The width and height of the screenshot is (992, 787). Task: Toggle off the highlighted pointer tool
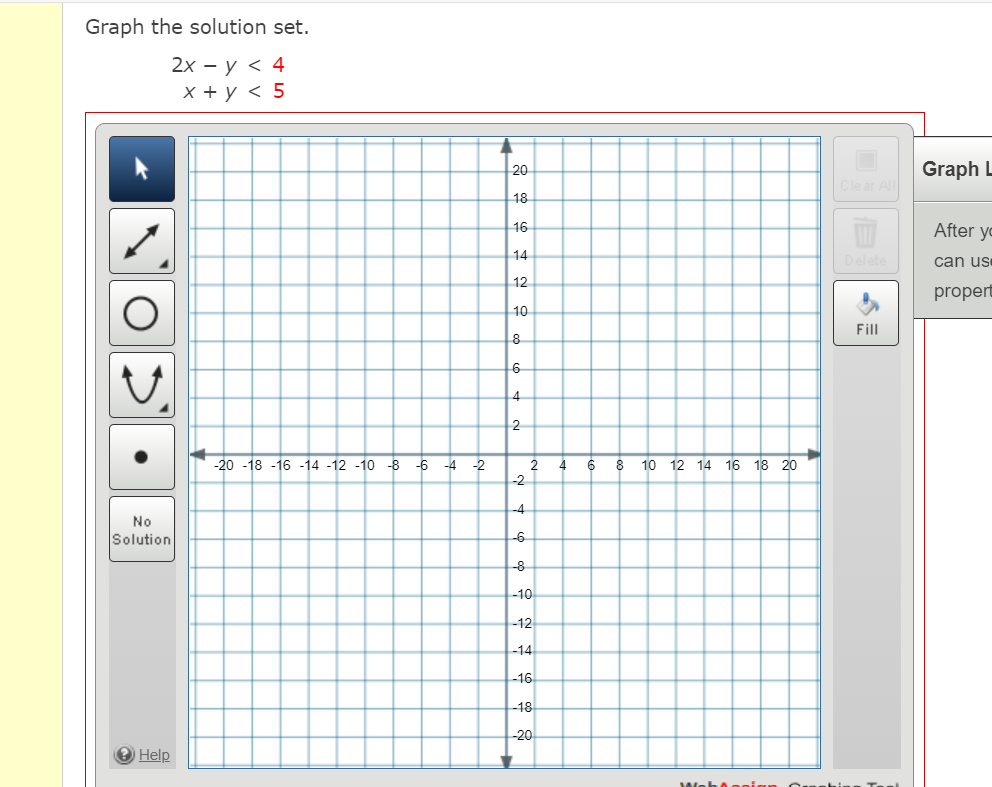(141, 169)
